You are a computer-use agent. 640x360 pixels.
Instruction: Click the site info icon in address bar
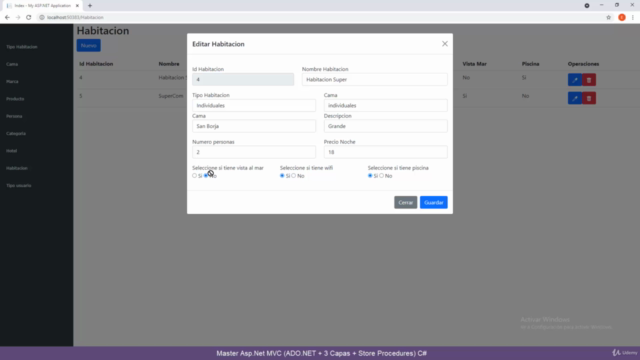pyautogui.click(x=42, y=17)
